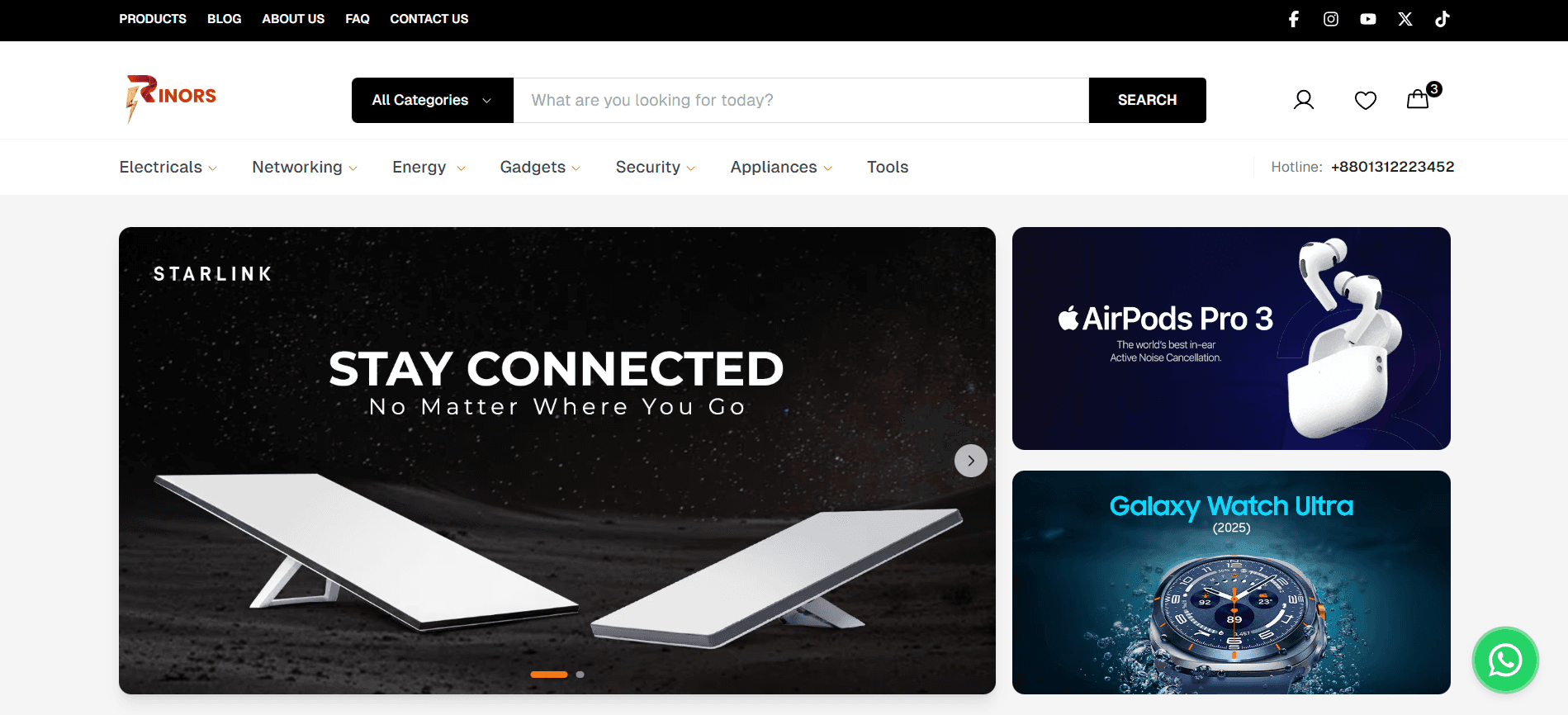Image resolution: width=1568 pixels, height=715 pixels.
Task: Go to the Blog page
Action: coord(224,19)
